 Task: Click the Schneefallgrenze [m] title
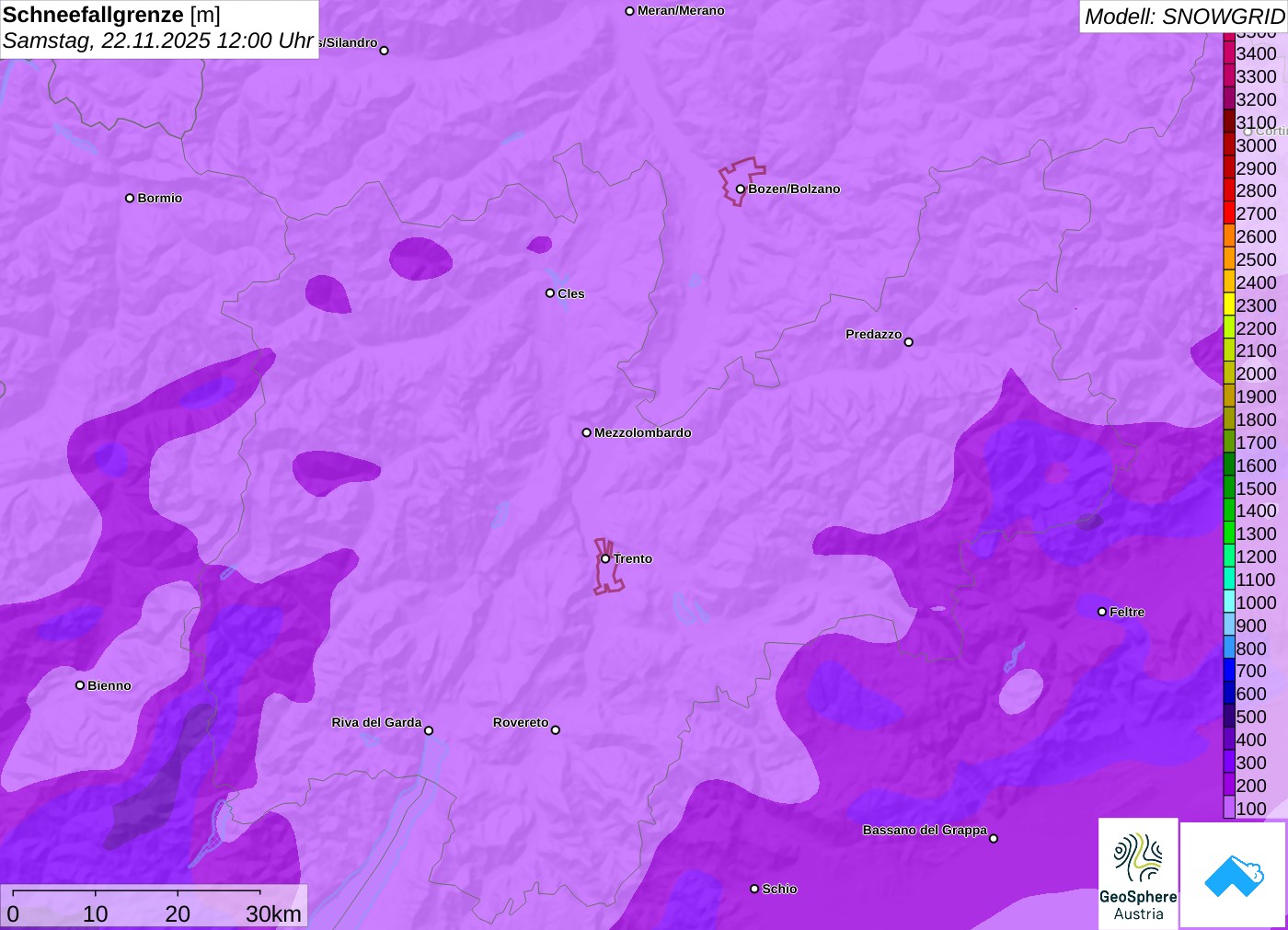coord(111,15)
